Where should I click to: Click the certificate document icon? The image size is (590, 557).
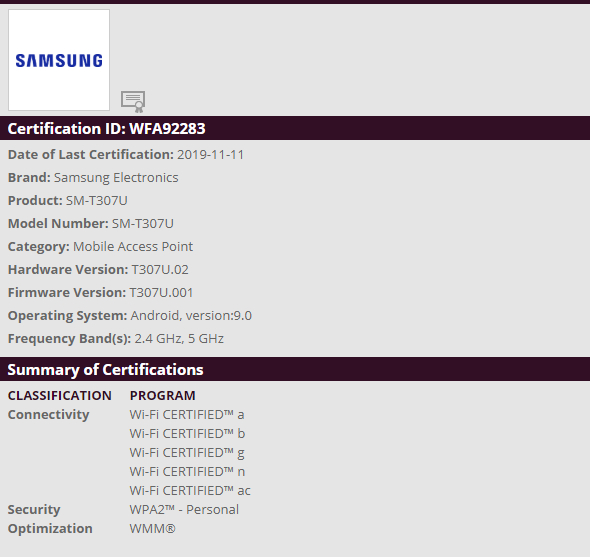(133, 102)
